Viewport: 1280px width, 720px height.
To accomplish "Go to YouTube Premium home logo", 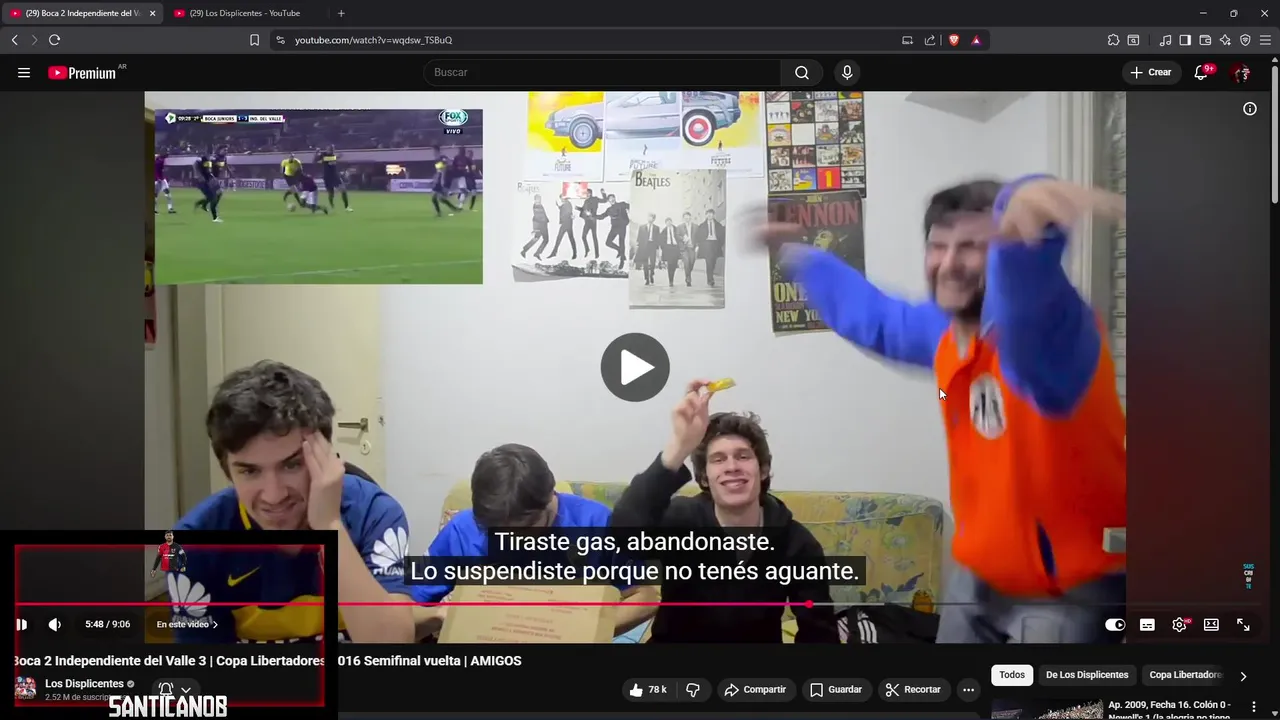I will click(82, 73).
